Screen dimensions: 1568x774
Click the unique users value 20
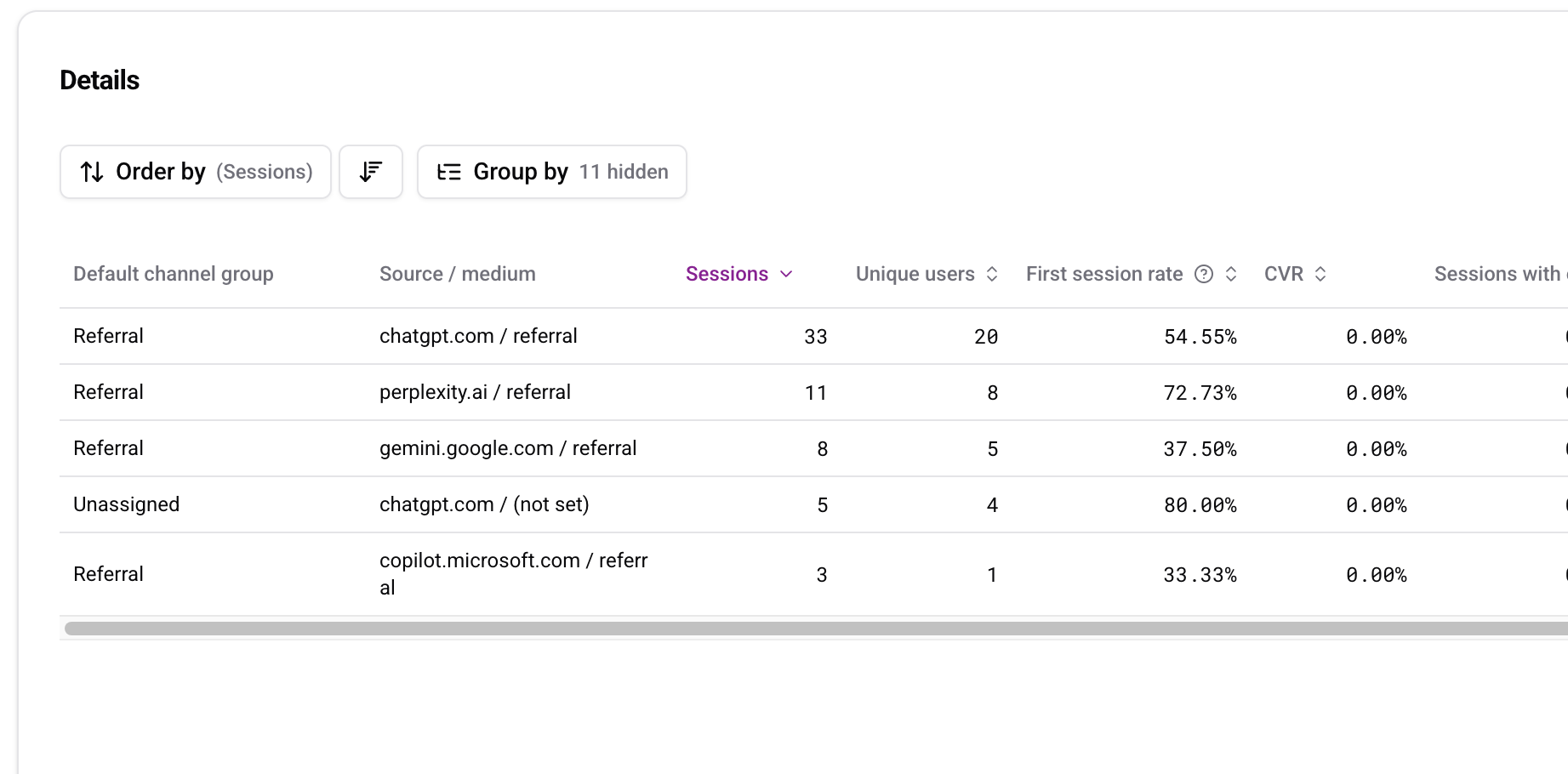coord(986,337)
